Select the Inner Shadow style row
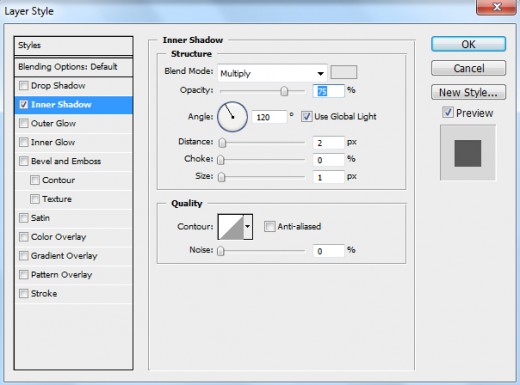The height and width of the screenshot is (385, 520). pos(73,105)
